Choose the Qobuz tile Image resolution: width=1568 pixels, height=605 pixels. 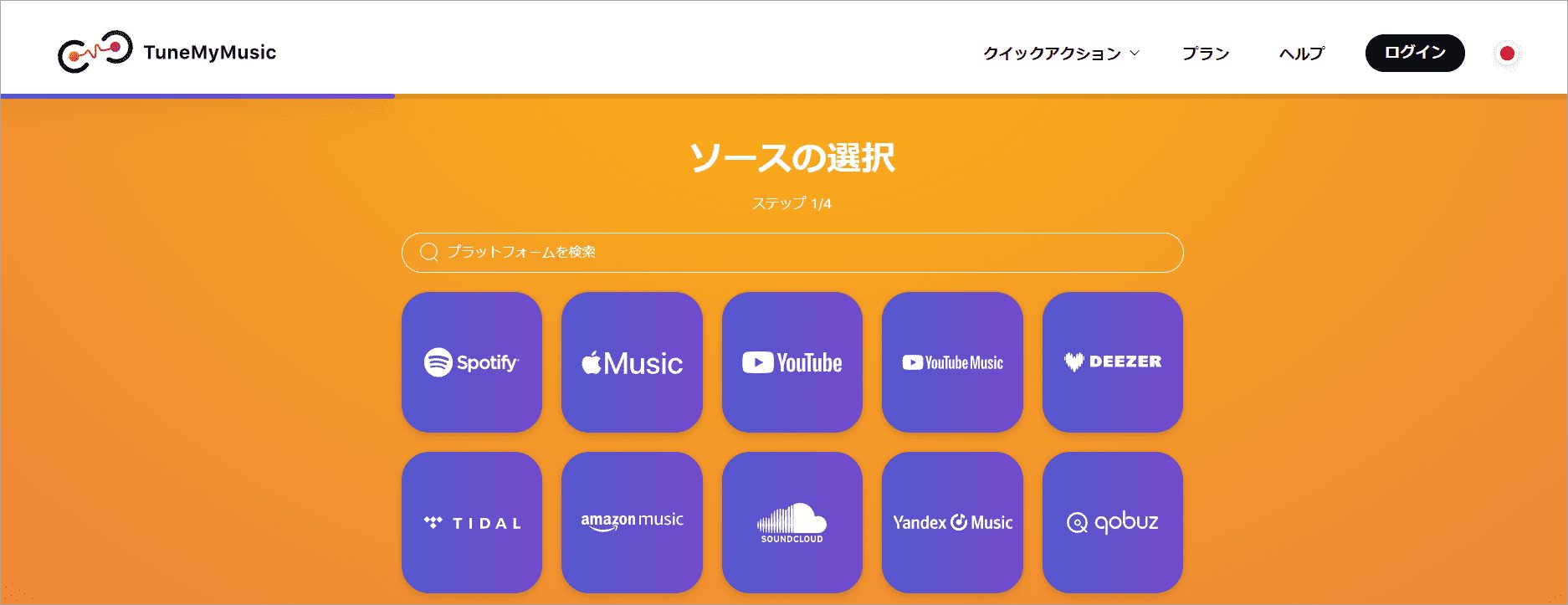(1113, 522)
